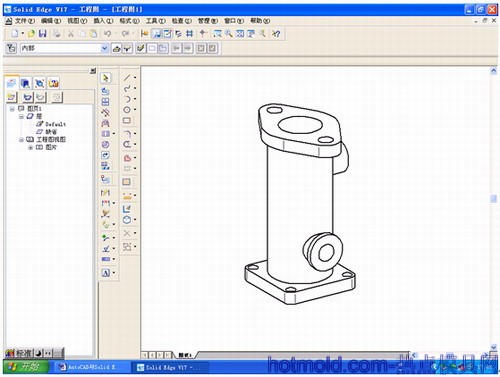Image resolution: width=500 pixels, height=377 pixels.
Task: Select the Text tool marked A
Action: pos(106,273)
